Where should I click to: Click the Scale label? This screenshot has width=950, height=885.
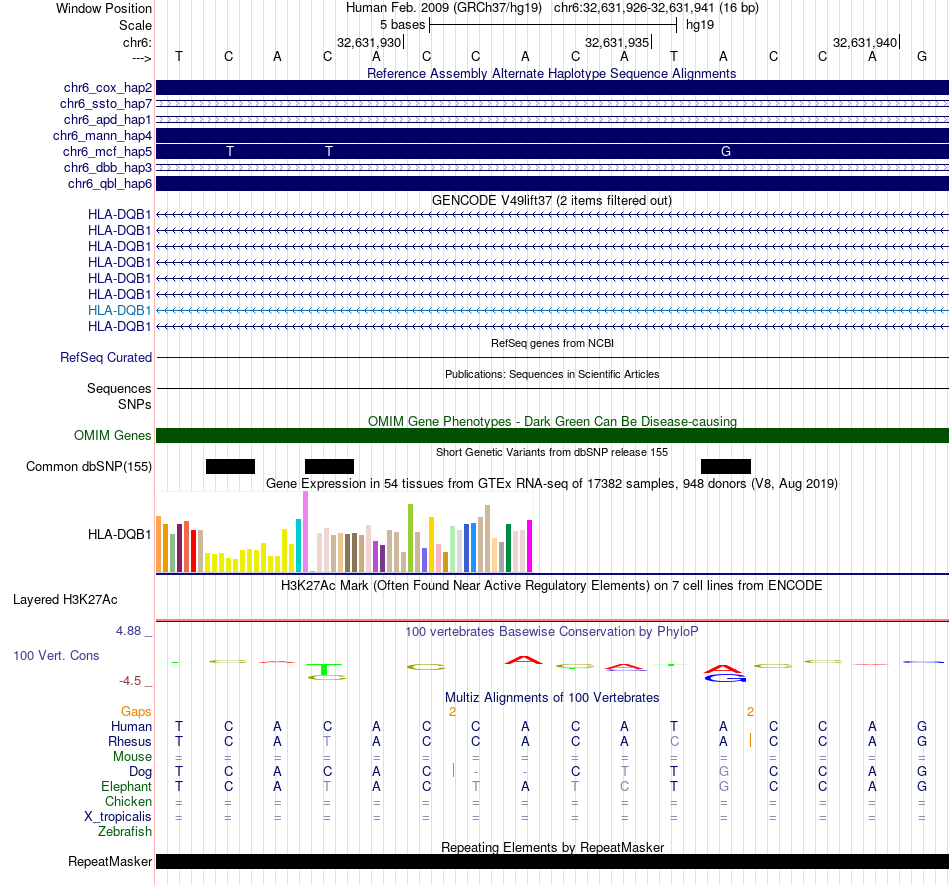[135, 25]
